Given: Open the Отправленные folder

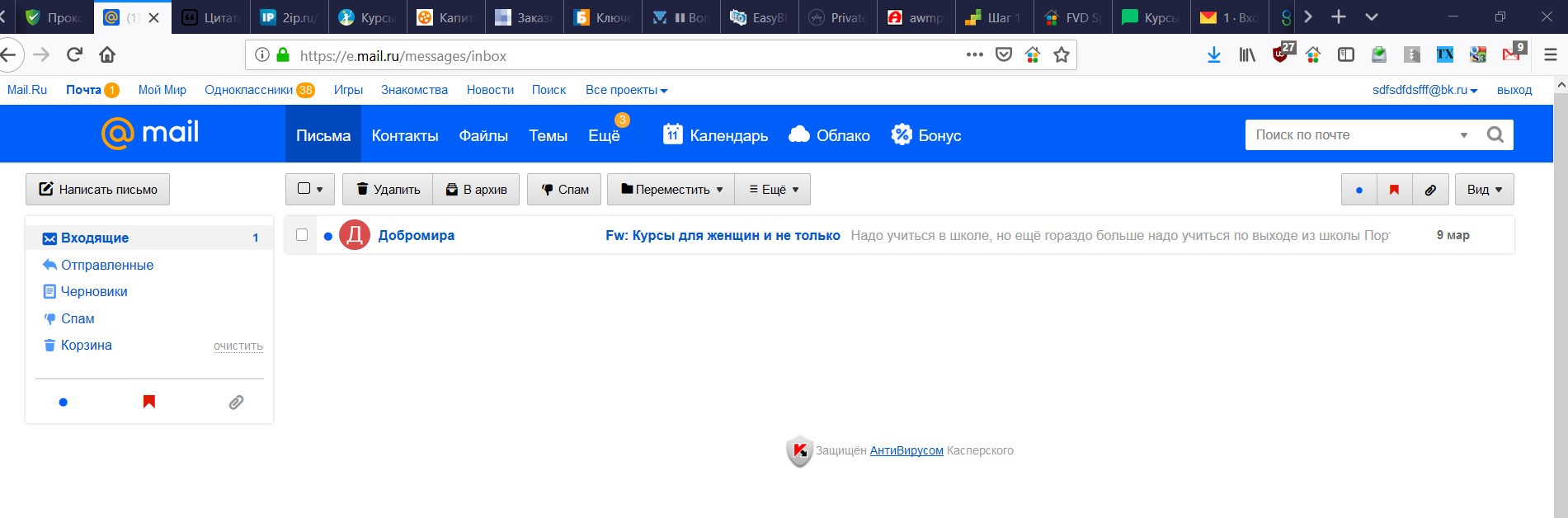Looking at the screenshot, I should click(x=107, y=265).
